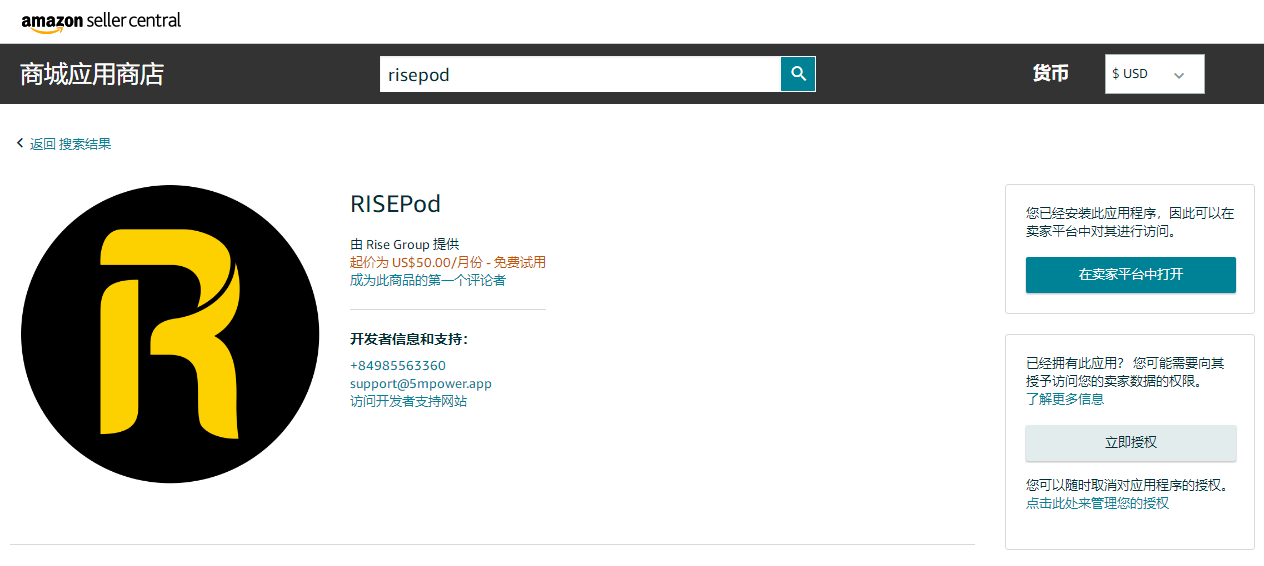Click the RISEPod app logo
1264x566 pixels.
[x=170, y=334]
